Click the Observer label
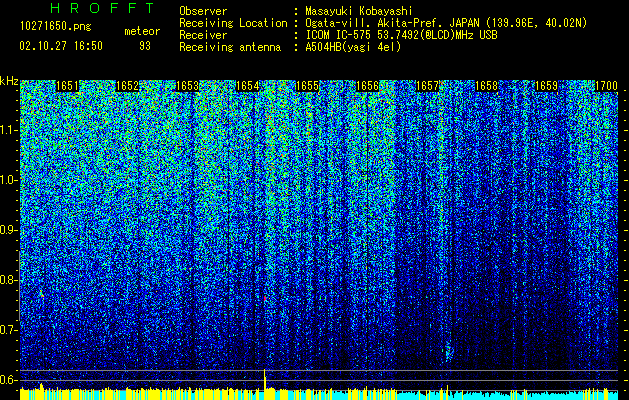629x400 pixels. [203, 11]
